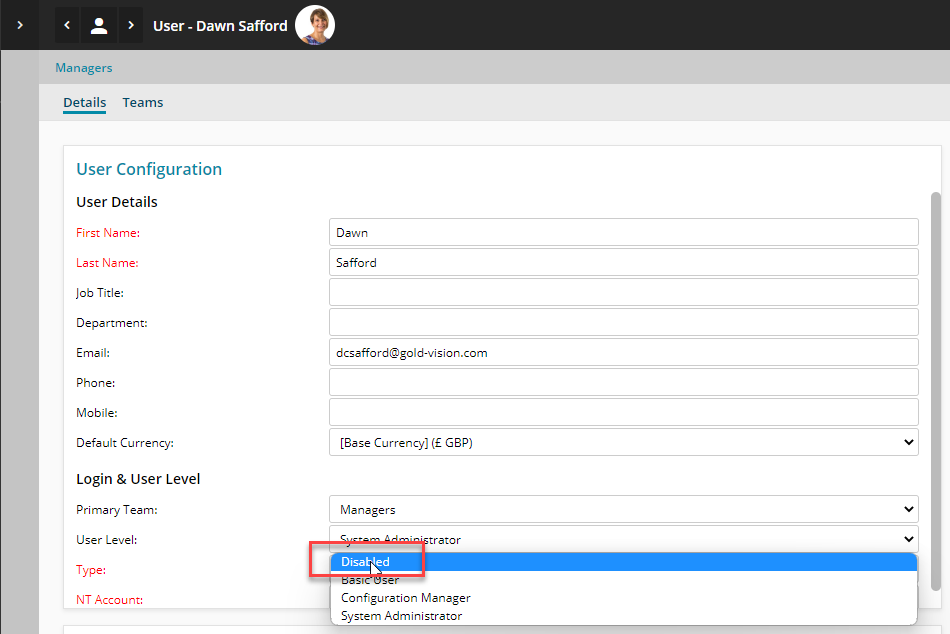Screen dimensions: 950x634
Task: Choose Configuration Manager user level option
Action: point(405,598)
